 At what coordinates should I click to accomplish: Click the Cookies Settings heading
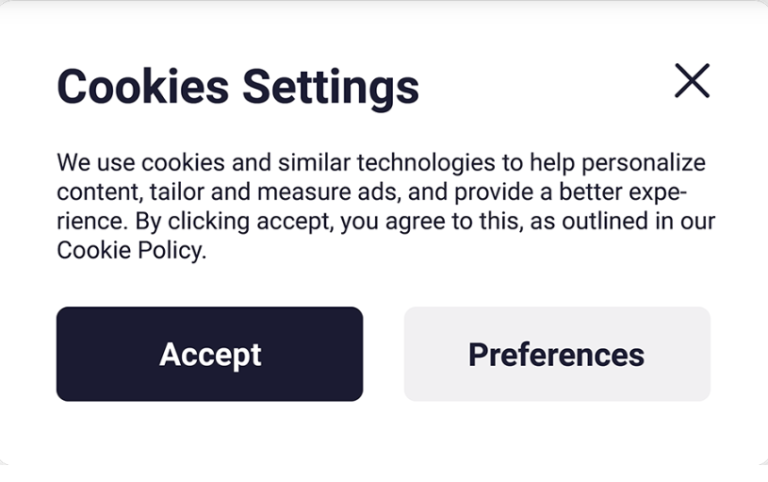click(238, 86)
